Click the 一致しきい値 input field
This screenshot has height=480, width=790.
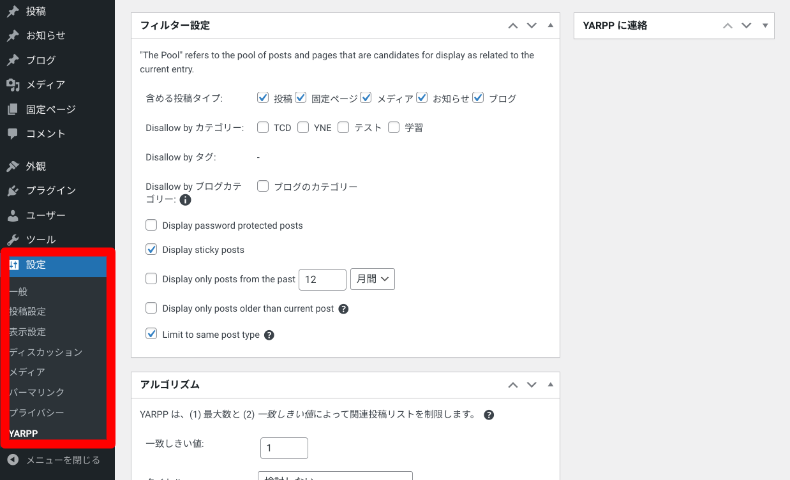(x=284, y=448)
